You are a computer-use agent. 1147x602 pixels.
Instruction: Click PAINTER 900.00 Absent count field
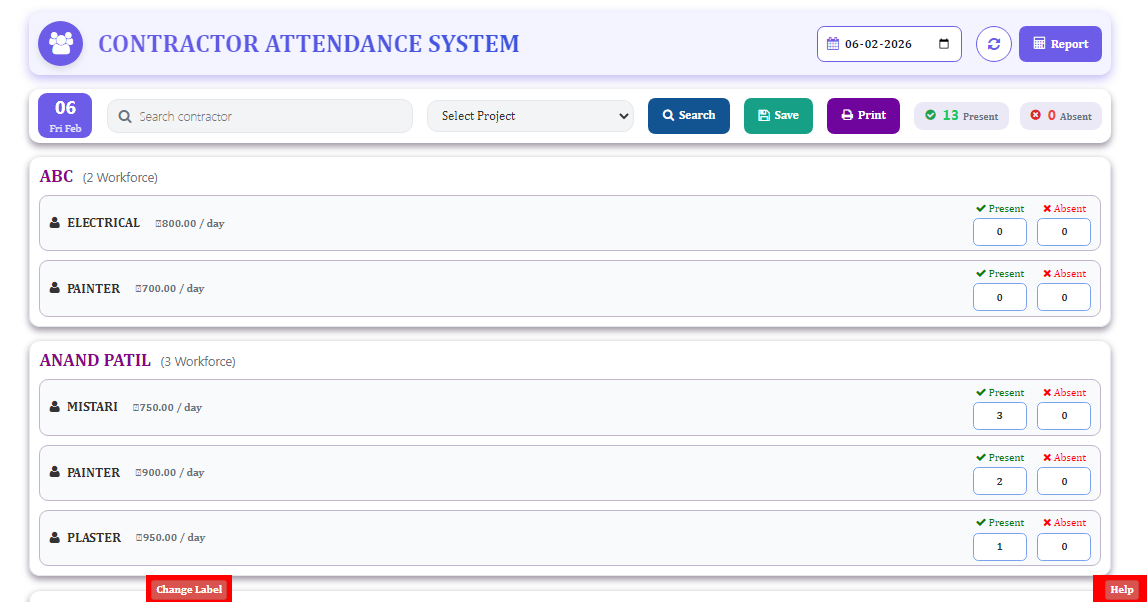point(1064,481)
